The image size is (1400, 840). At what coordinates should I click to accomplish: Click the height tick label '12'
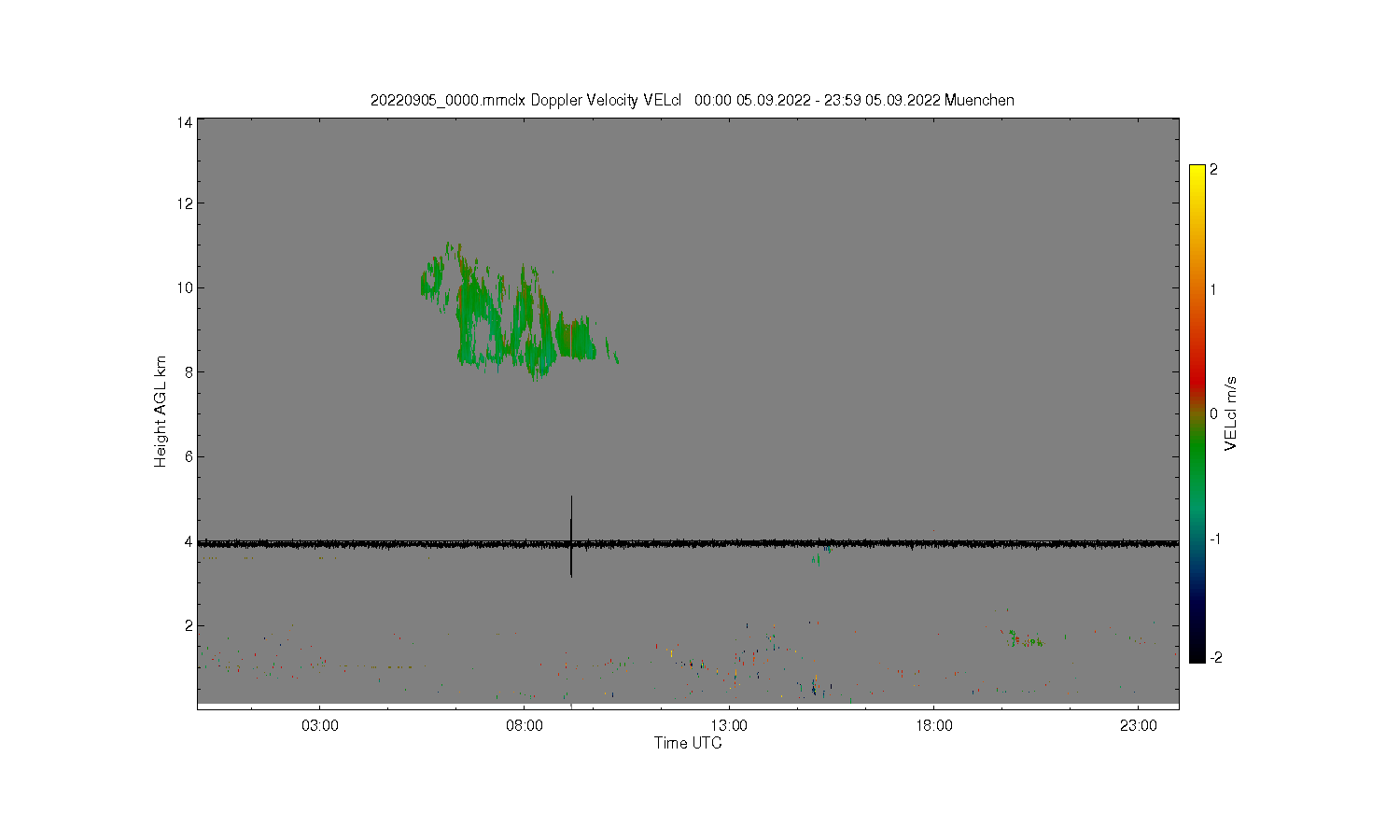click(x=185, y=203)
